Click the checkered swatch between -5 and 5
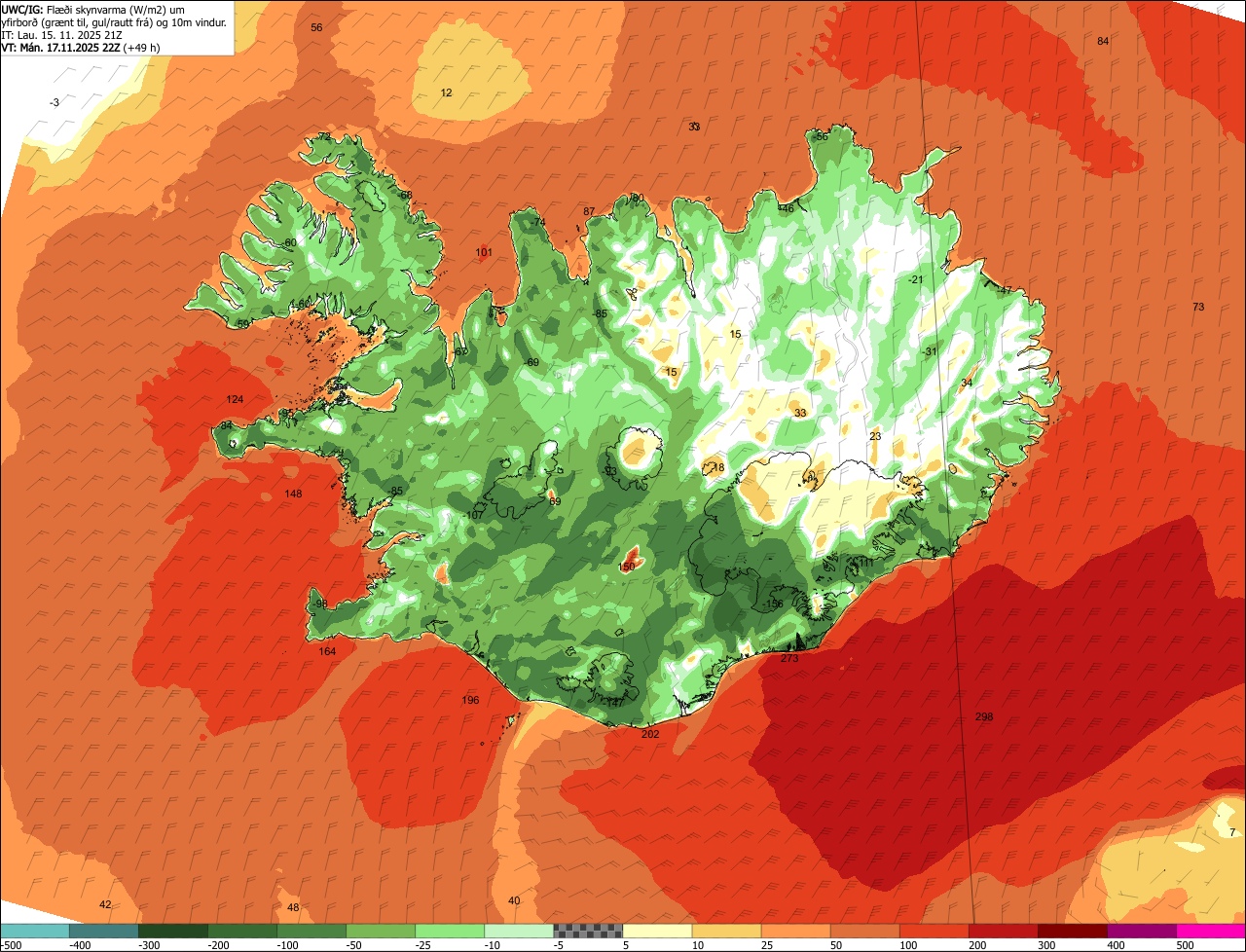 click(588, 931)
